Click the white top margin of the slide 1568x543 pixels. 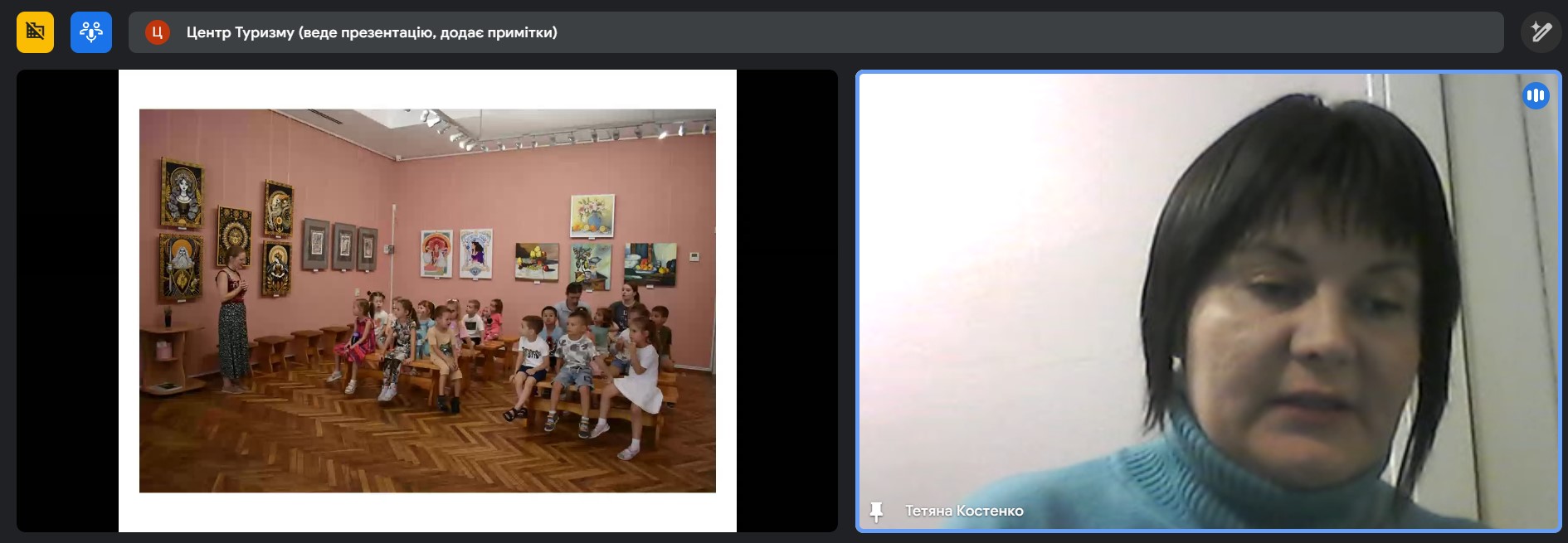click(427, 89)
